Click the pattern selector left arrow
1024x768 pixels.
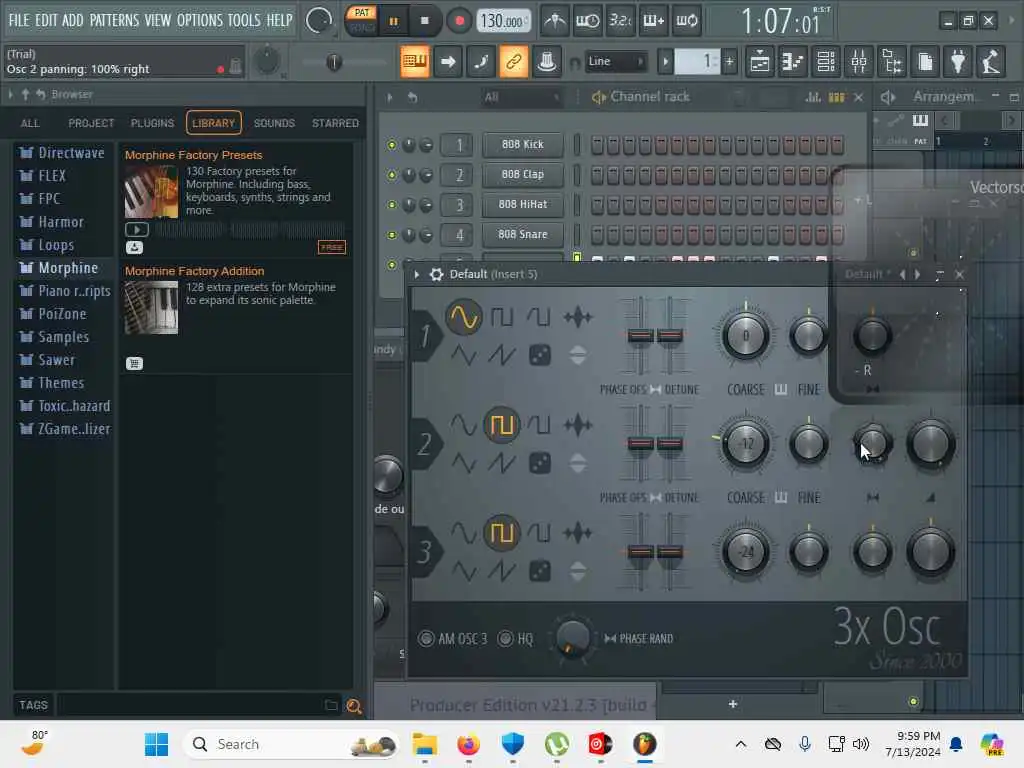[x=665, y=62]
